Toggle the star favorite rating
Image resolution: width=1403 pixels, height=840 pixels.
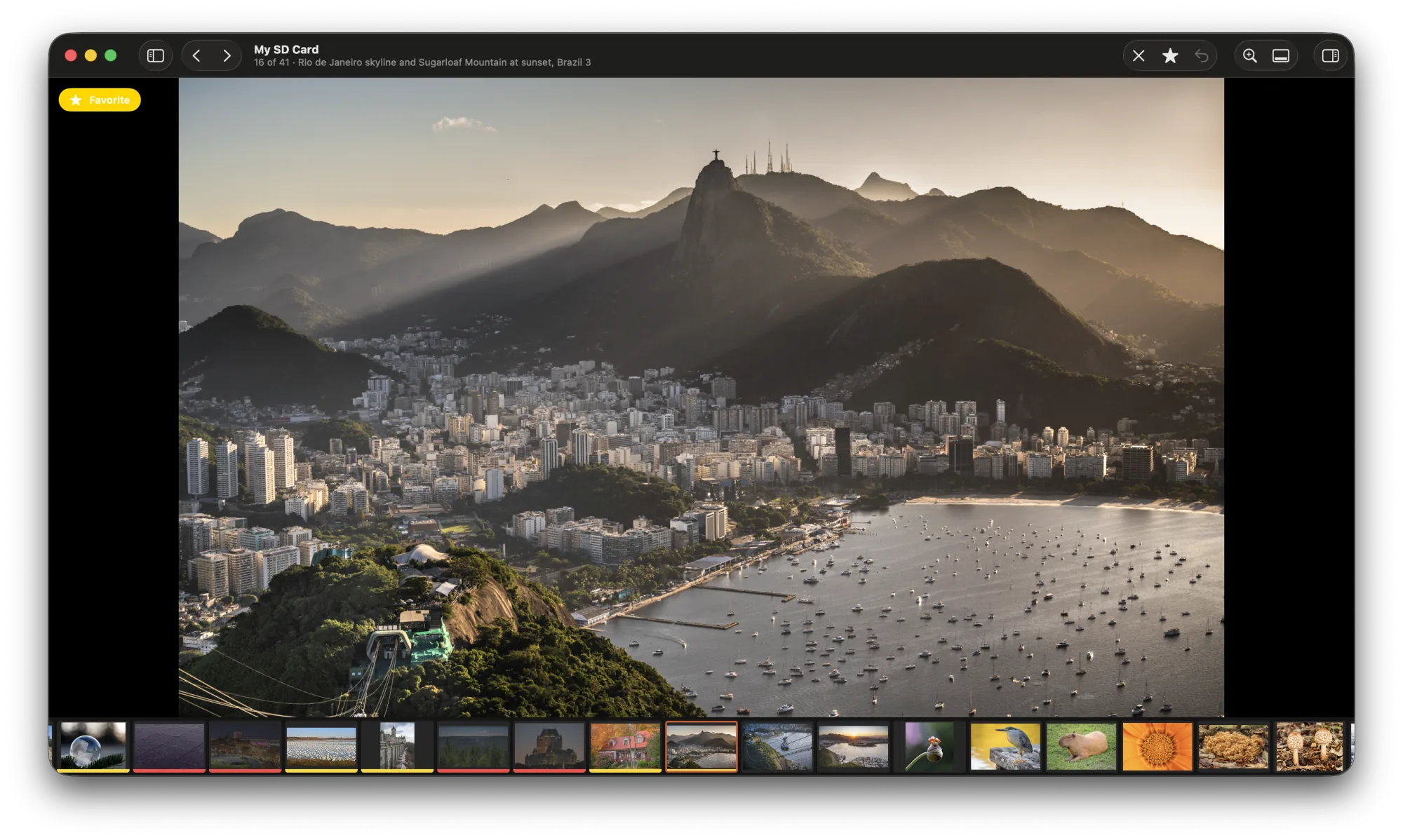pos(1170,55)
